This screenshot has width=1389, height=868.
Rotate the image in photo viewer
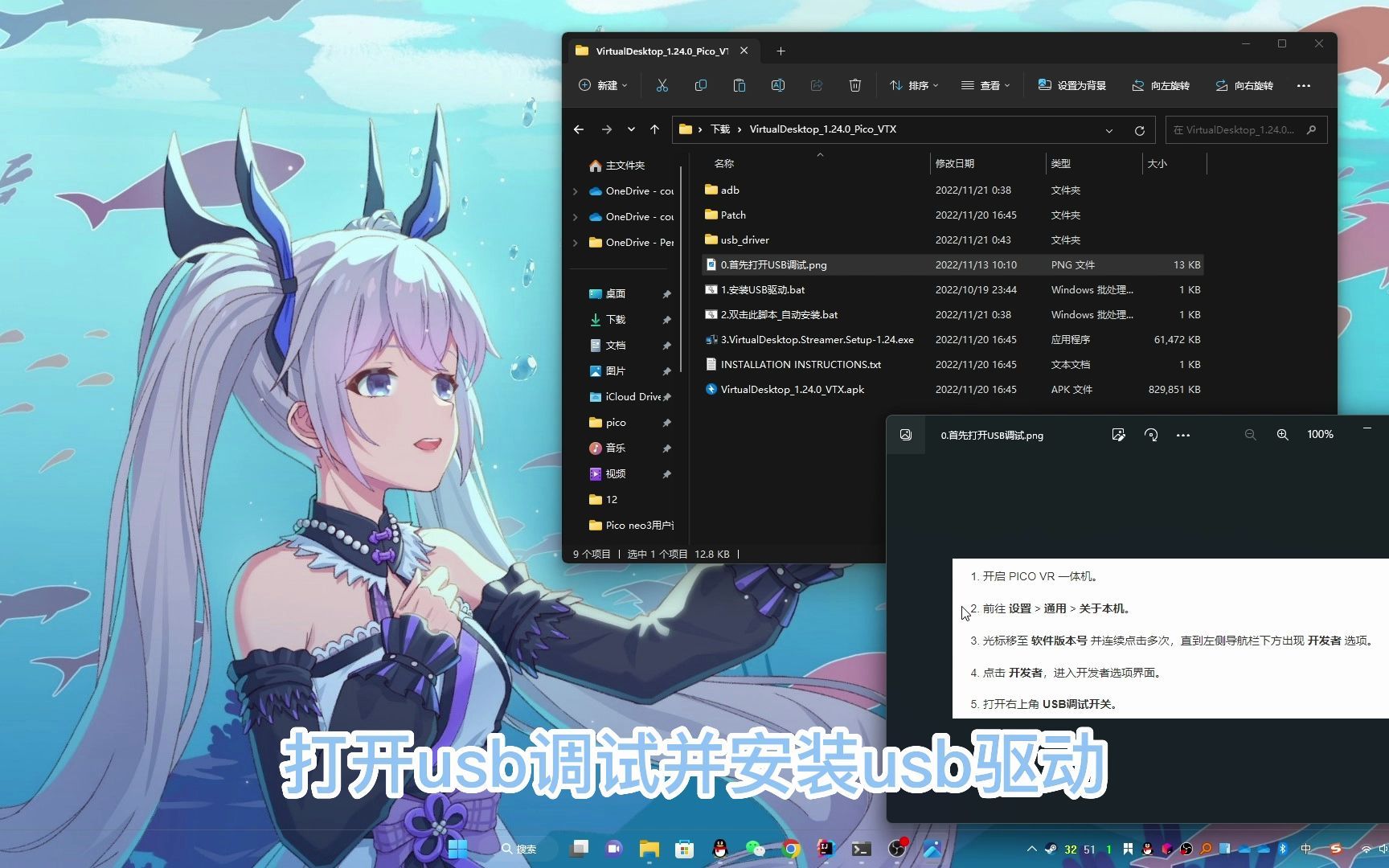[x=1151, y=435]
